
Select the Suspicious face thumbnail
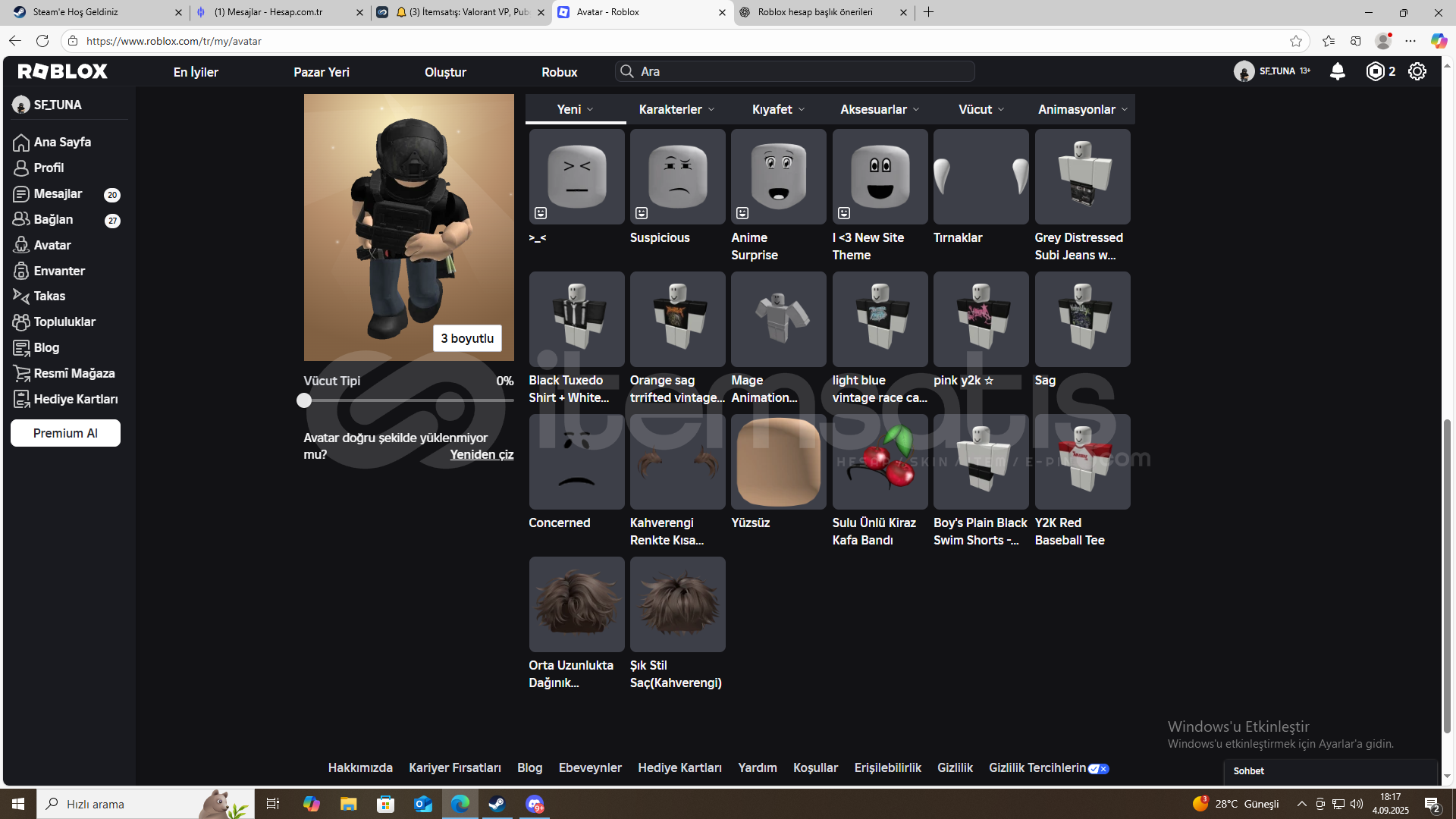[677, 176]
